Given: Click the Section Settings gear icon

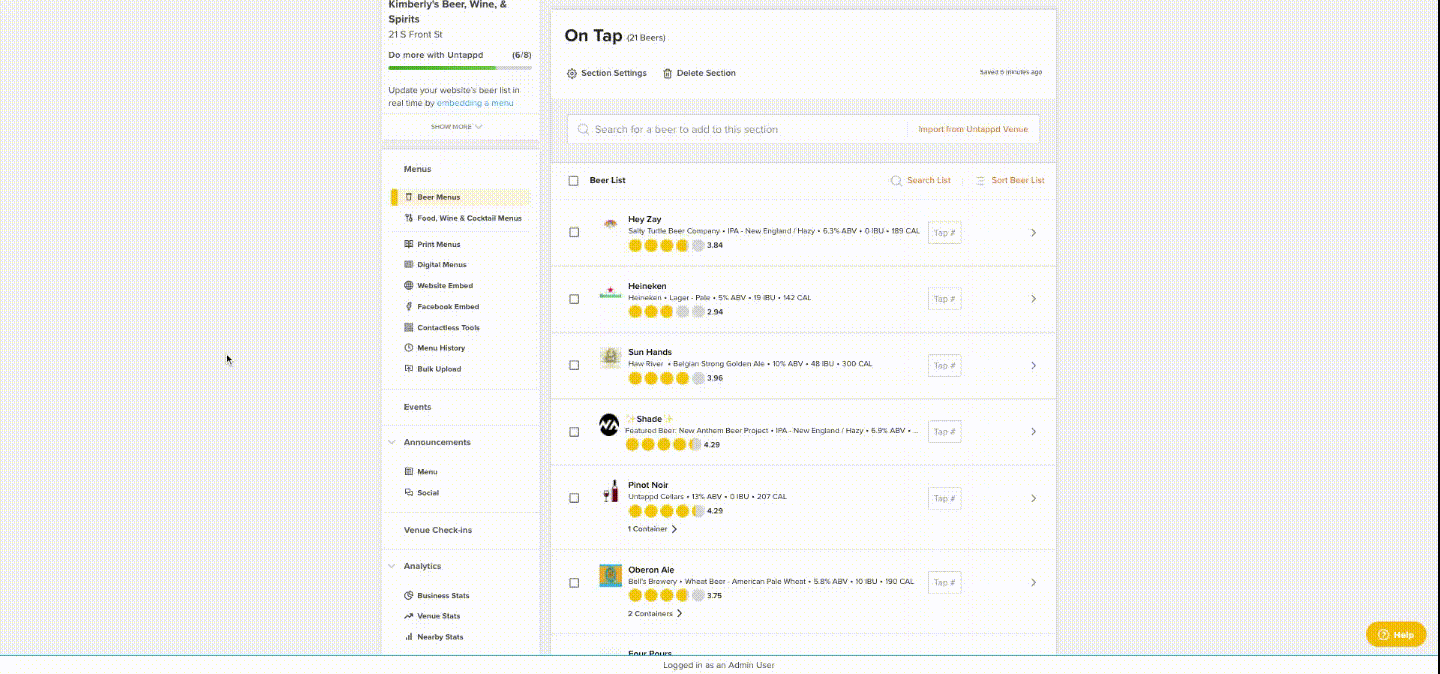Looking at the screenshot, I should [572, 73].
